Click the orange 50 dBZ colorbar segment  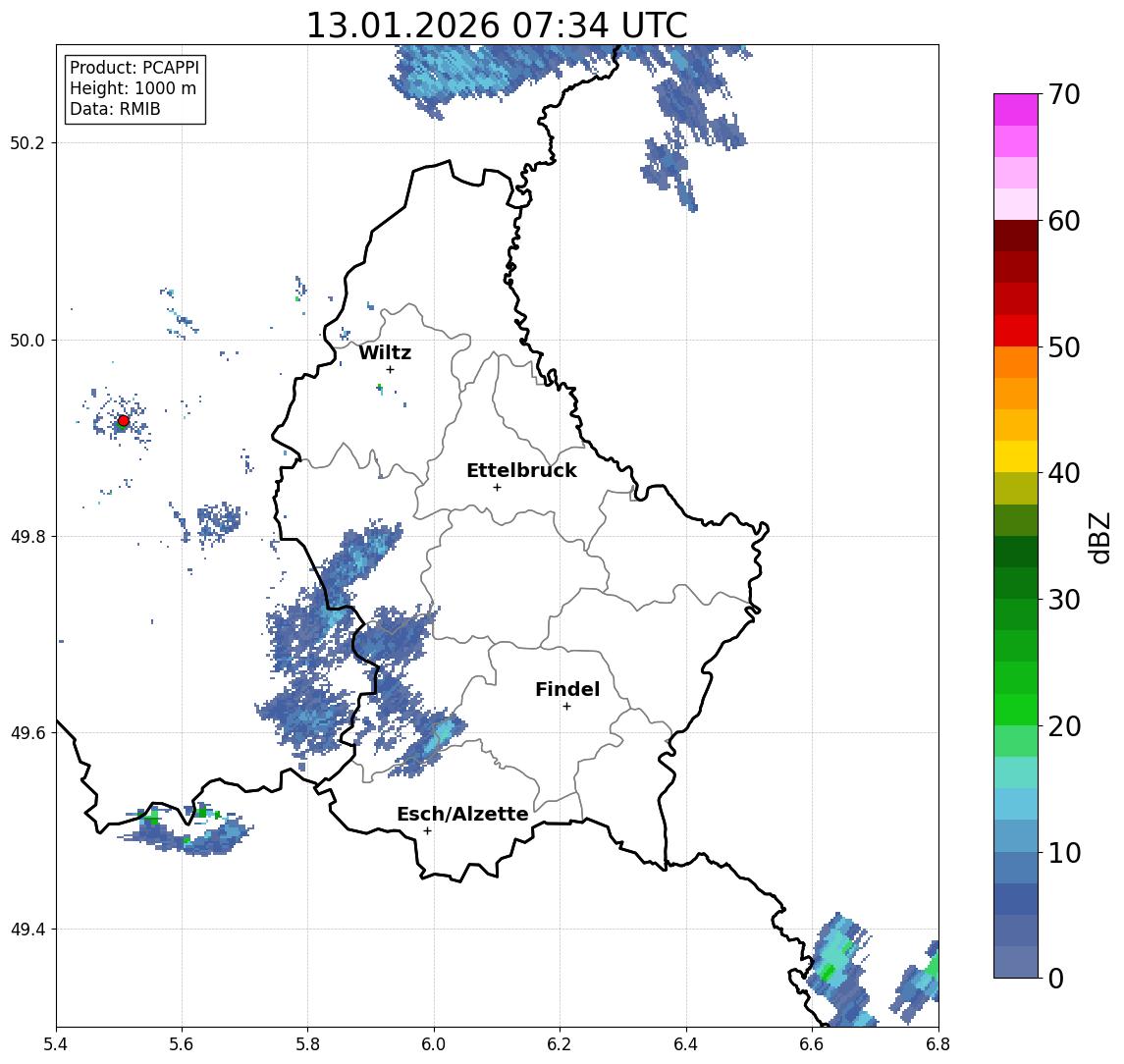[1016, 362]
